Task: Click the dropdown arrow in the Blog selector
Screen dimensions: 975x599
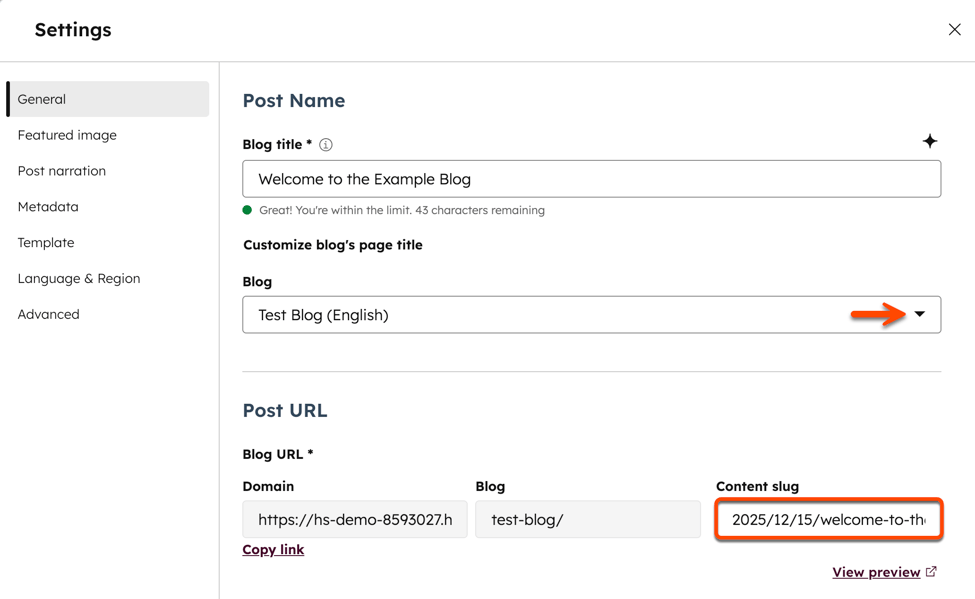Action: pyautogui.click(x=920, y=315)
